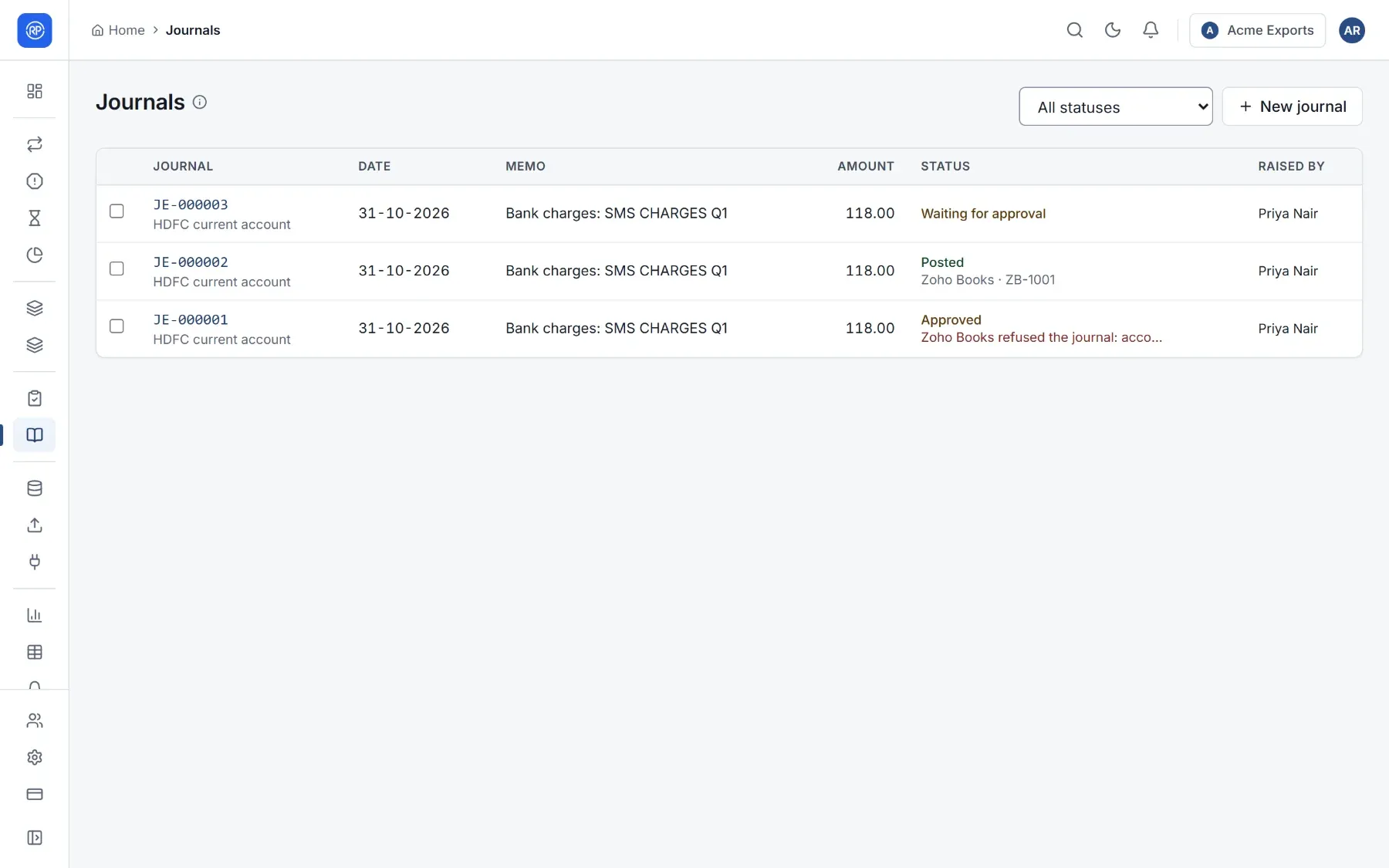The width and height of the screenshot is (1389, 868).
Task: Create a New journal
Action: coord(1293,106)
